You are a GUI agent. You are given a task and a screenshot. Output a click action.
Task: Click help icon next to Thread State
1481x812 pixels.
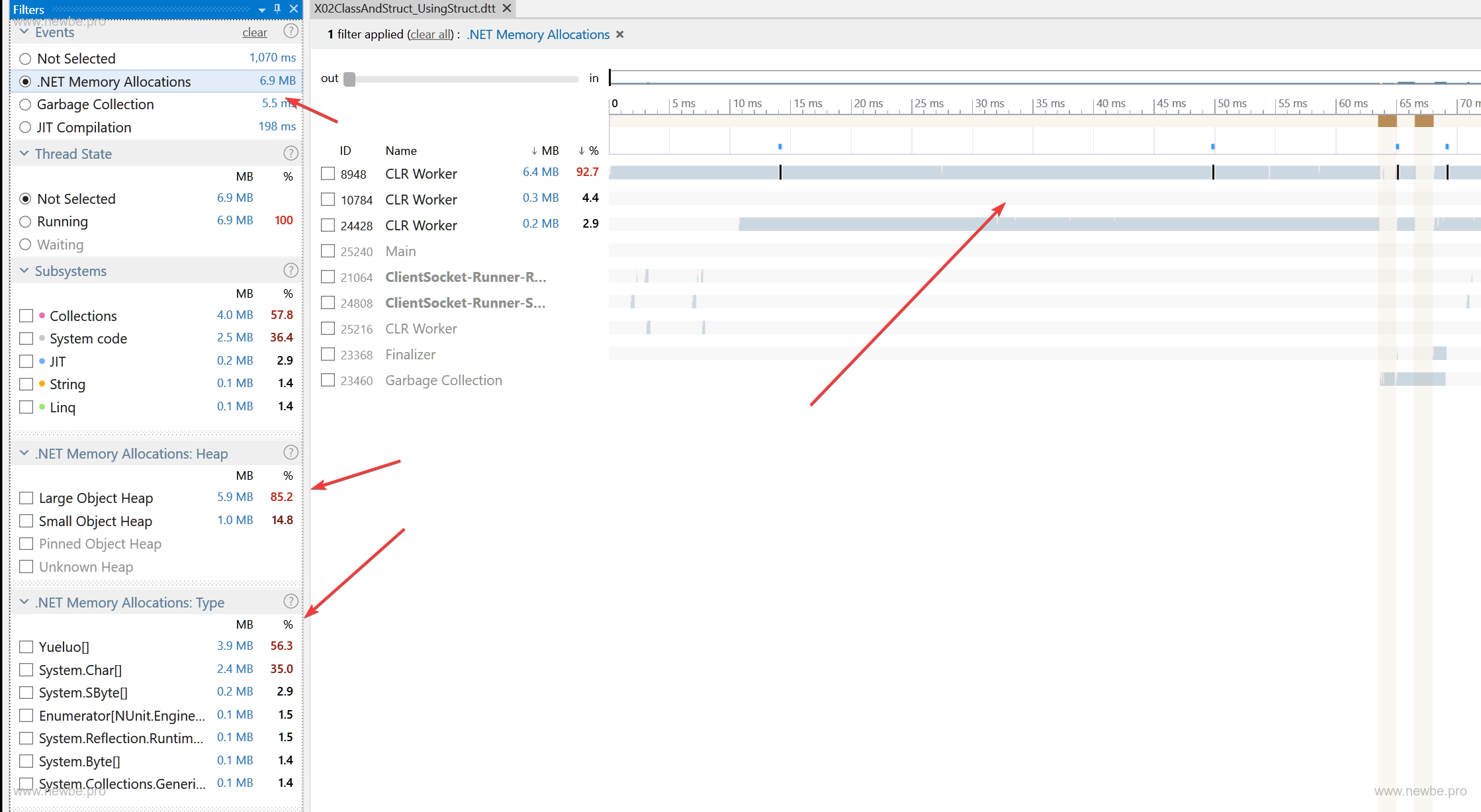click(291, 154)
